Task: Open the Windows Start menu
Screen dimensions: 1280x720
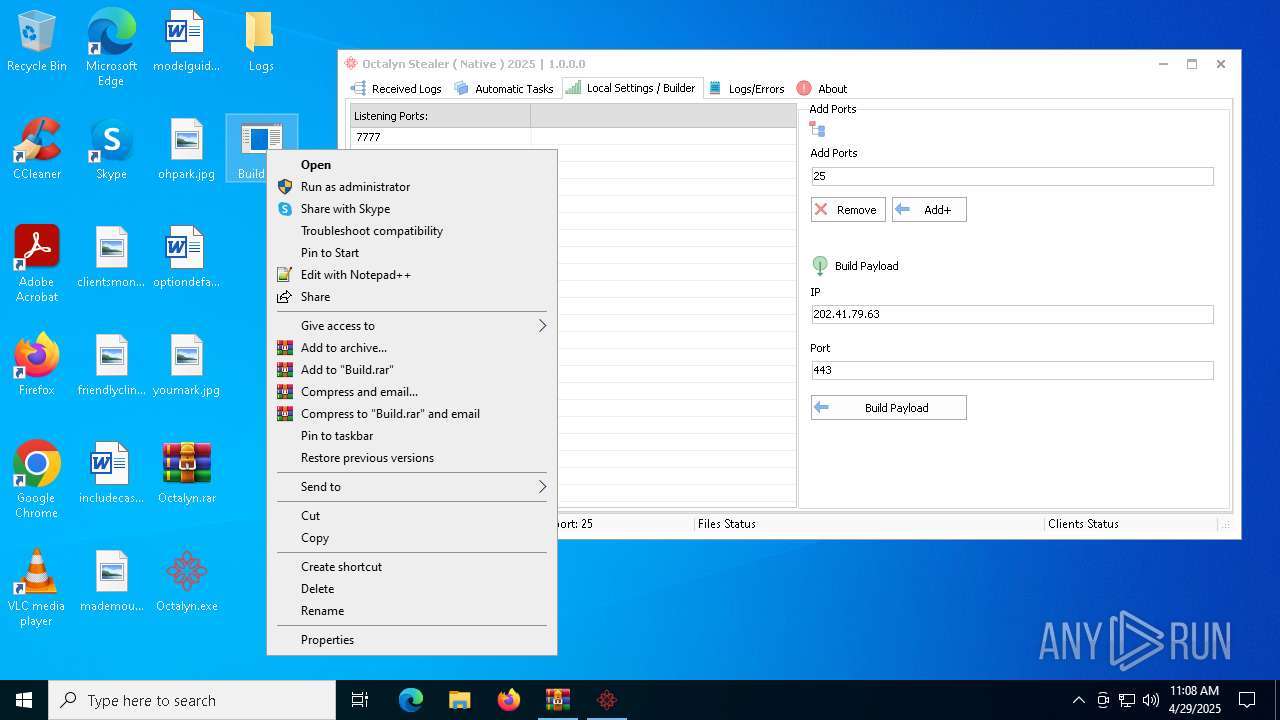Action: 24,700
